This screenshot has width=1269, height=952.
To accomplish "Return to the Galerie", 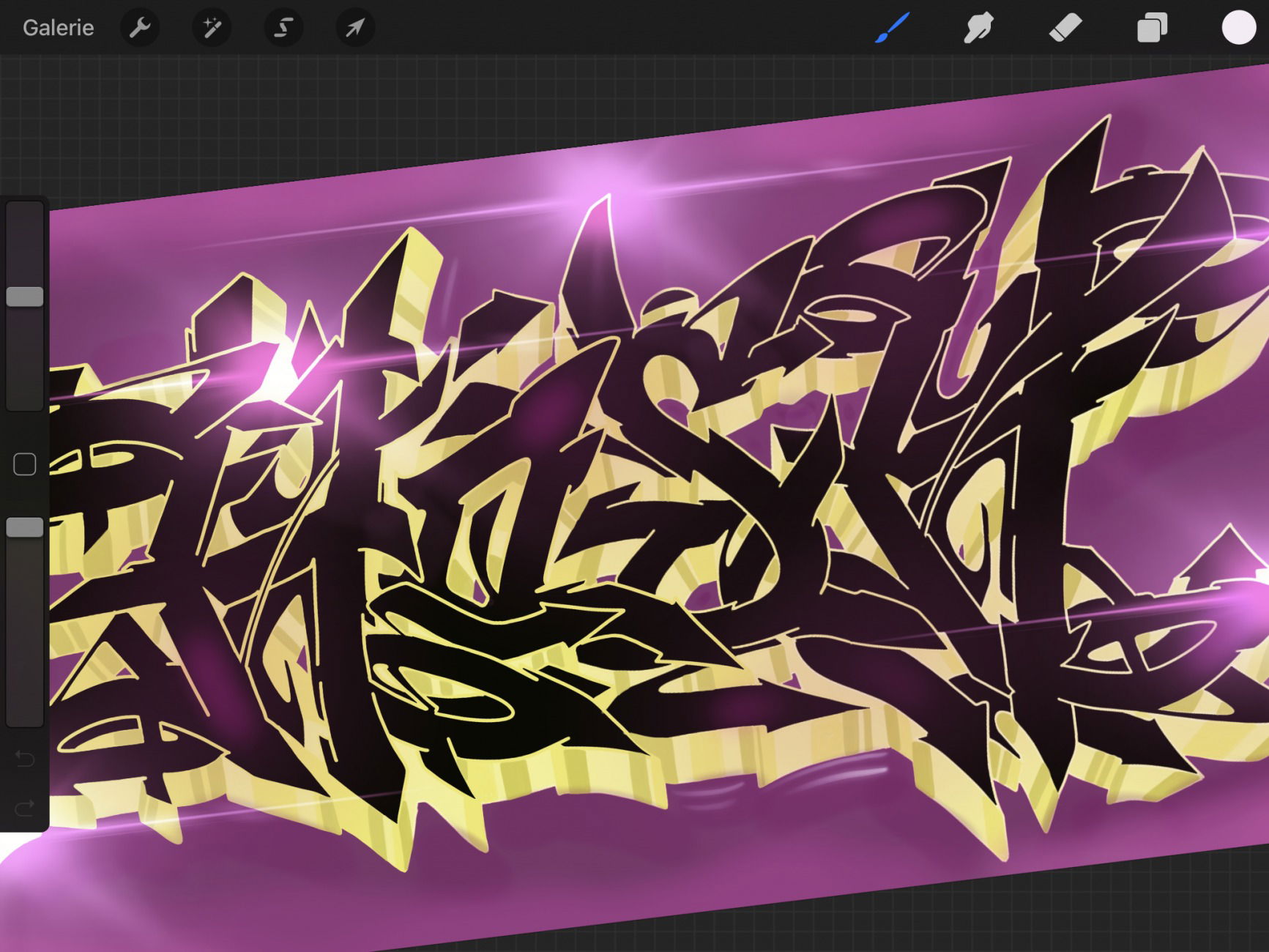I will click(x=59, y=28).
